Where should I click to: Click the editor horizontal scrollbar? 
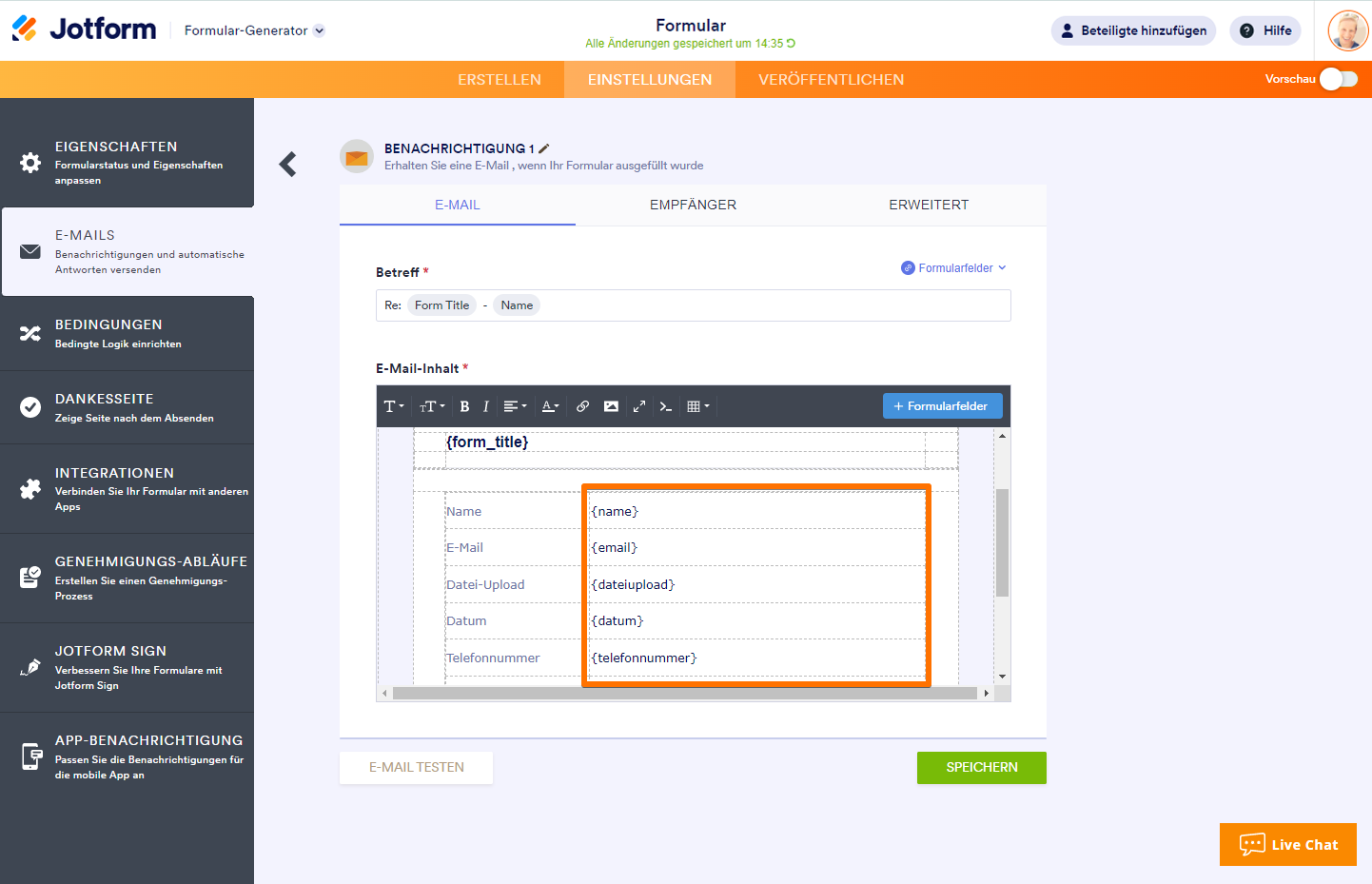point(685,694)
